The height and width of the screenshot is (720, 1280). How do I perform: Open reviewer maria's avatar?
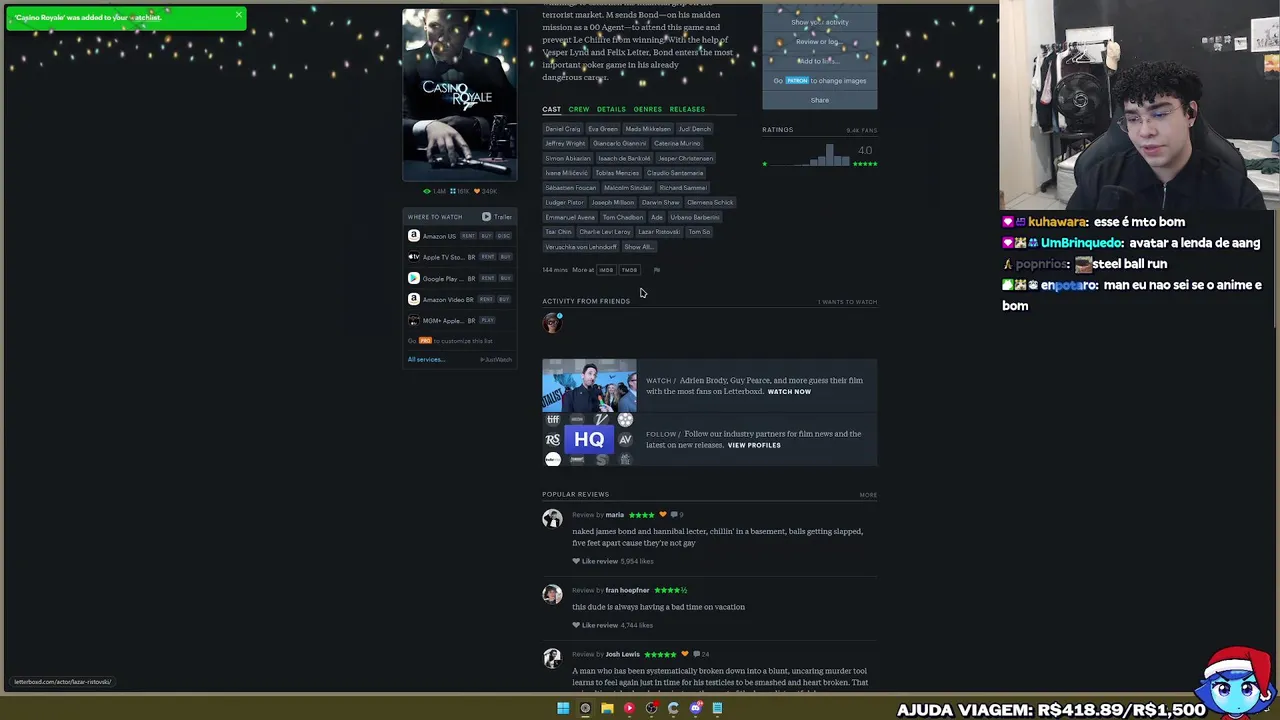tap(552, 519)
